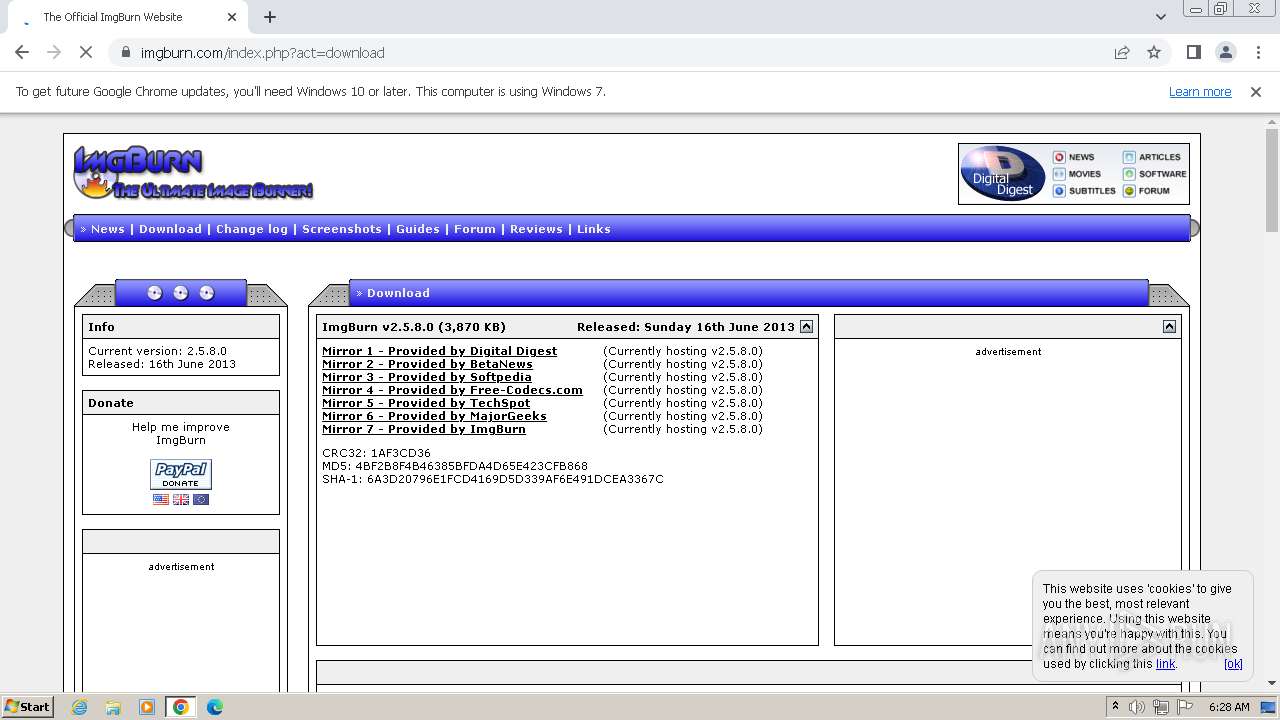
Task: Click the MOVIES icon in Digital Digest banner
Action: pos(1059,174)
